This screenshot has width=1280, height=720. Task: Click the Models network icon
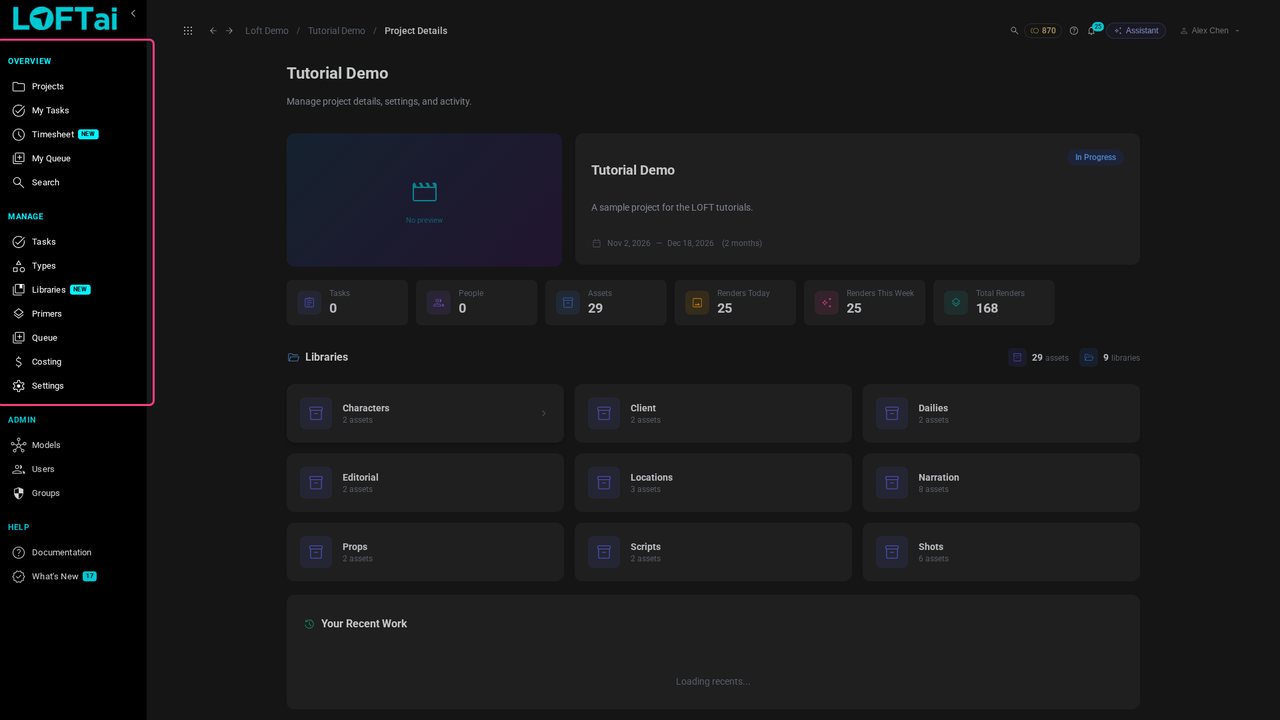pos(18,445)
